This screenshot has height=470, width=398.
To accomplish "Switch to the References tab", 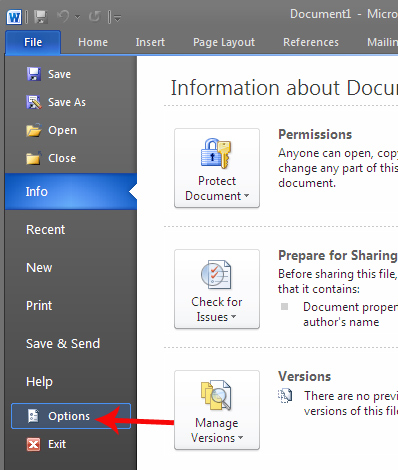I will tap(311, 42).
